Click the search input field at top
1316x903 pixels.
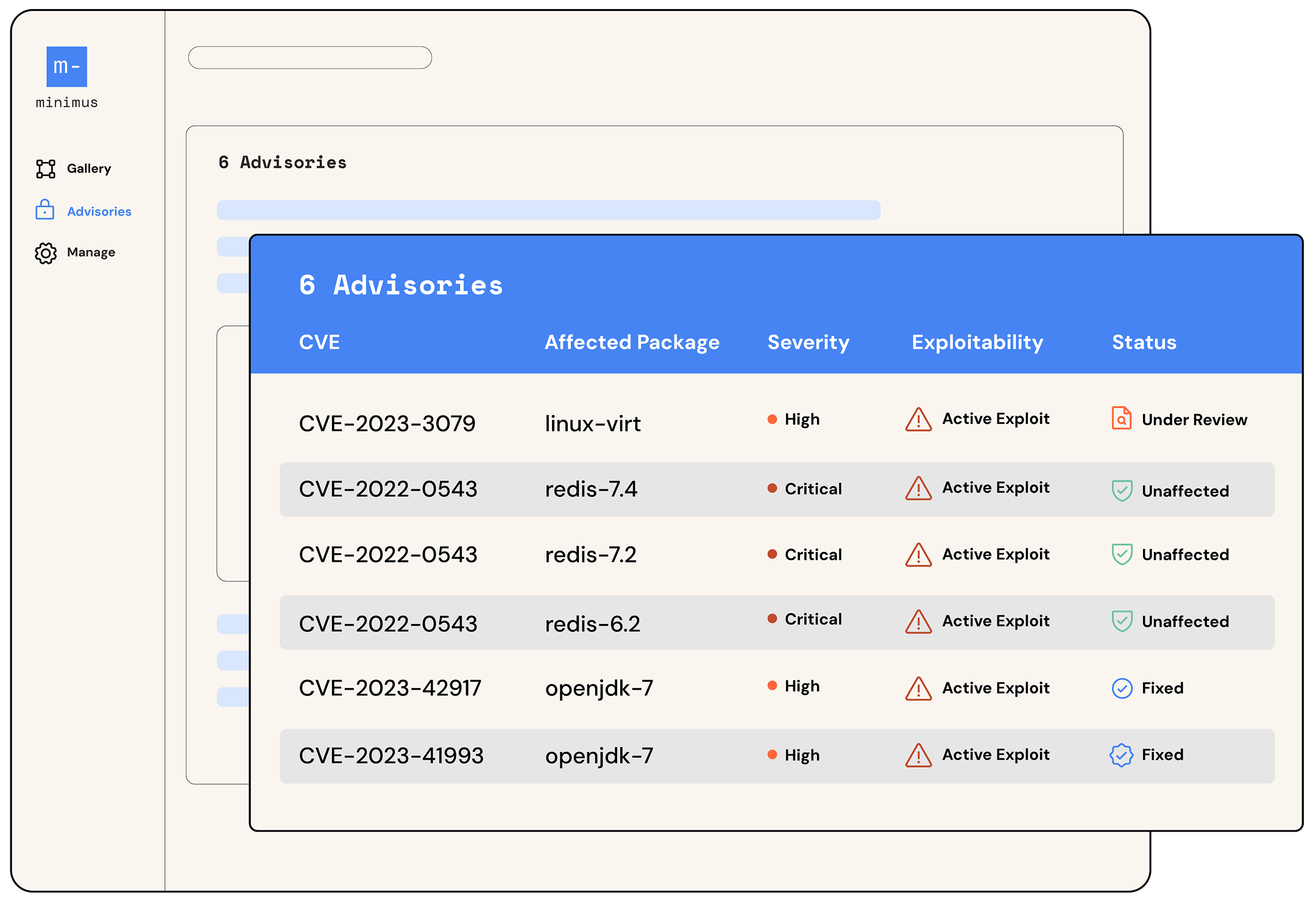click(310, 58)
